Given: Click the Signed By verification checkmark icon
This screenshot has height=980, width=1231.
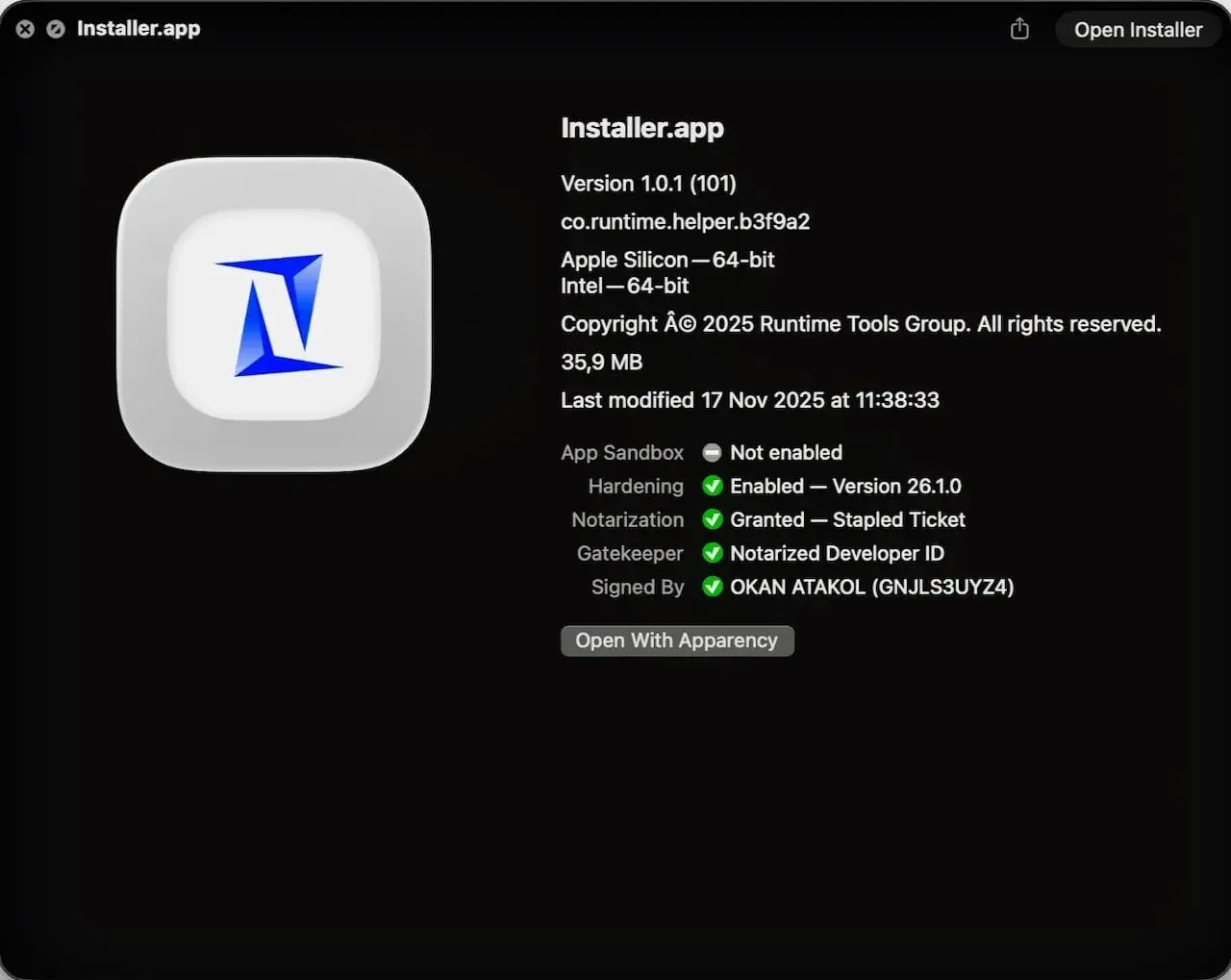Looking at the screenshot, I should [x=713, y=587].
